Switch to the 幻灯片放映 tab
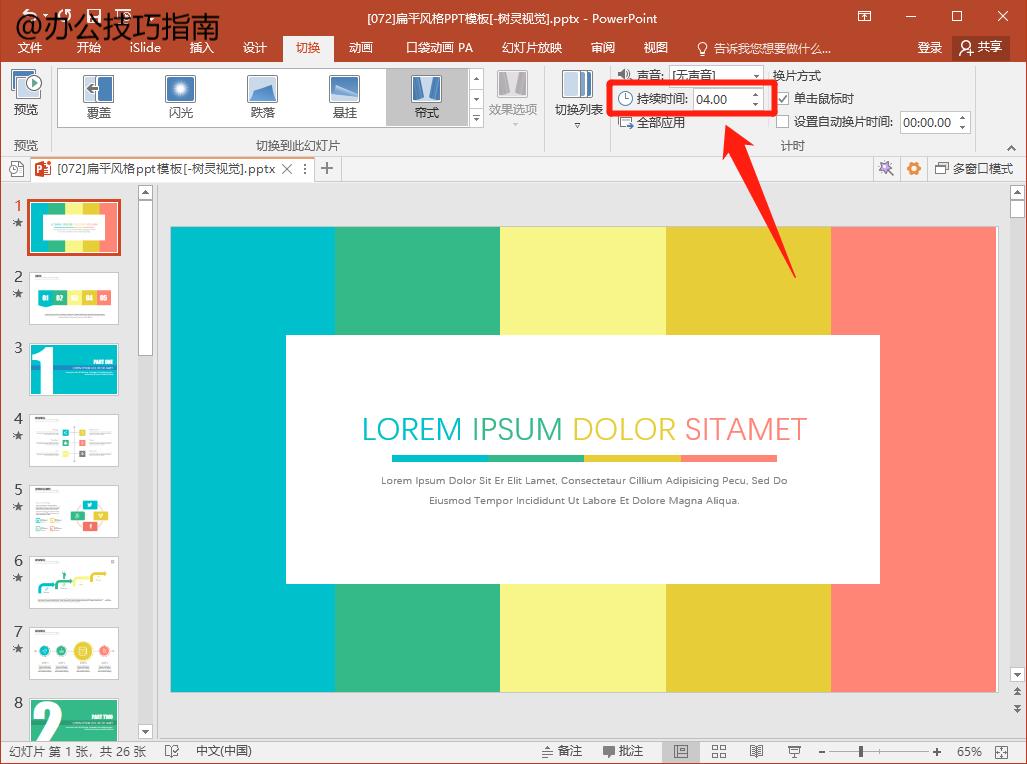The image size is (1027, 764). (532, 48)
